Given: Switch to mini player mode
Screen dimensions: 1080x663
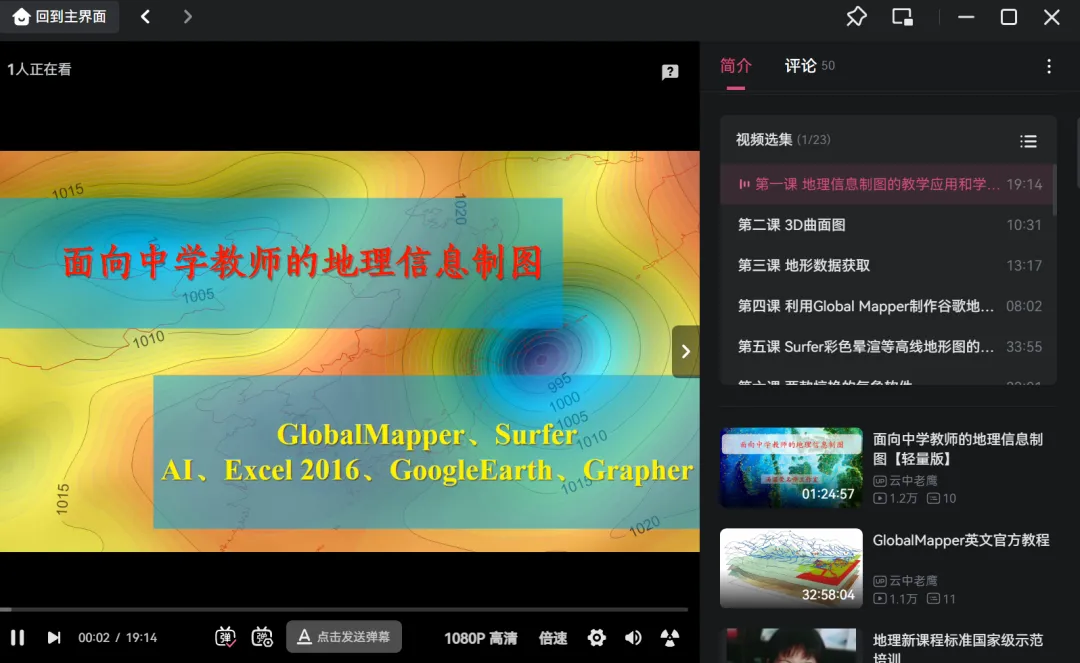Looking at the screenshot, I should click(x=902, y=17).
